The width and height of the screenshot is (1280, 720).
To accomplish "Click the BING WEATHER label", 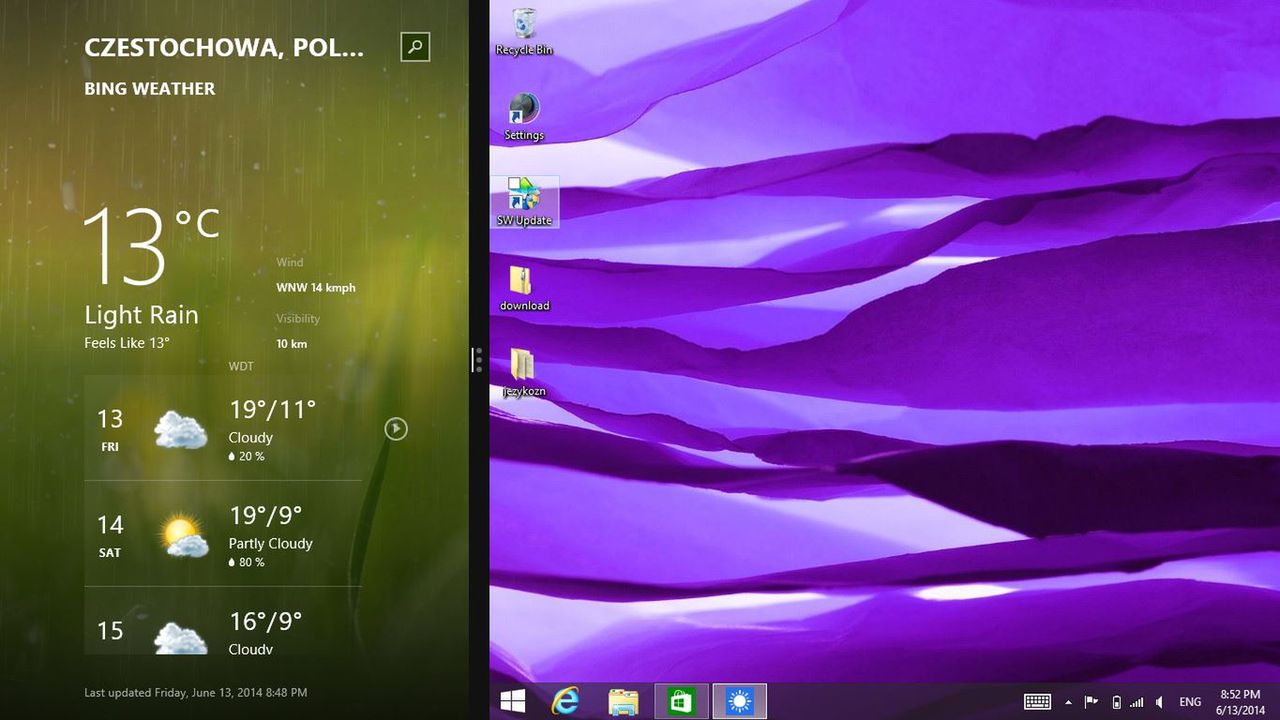I will click(150, 88).
